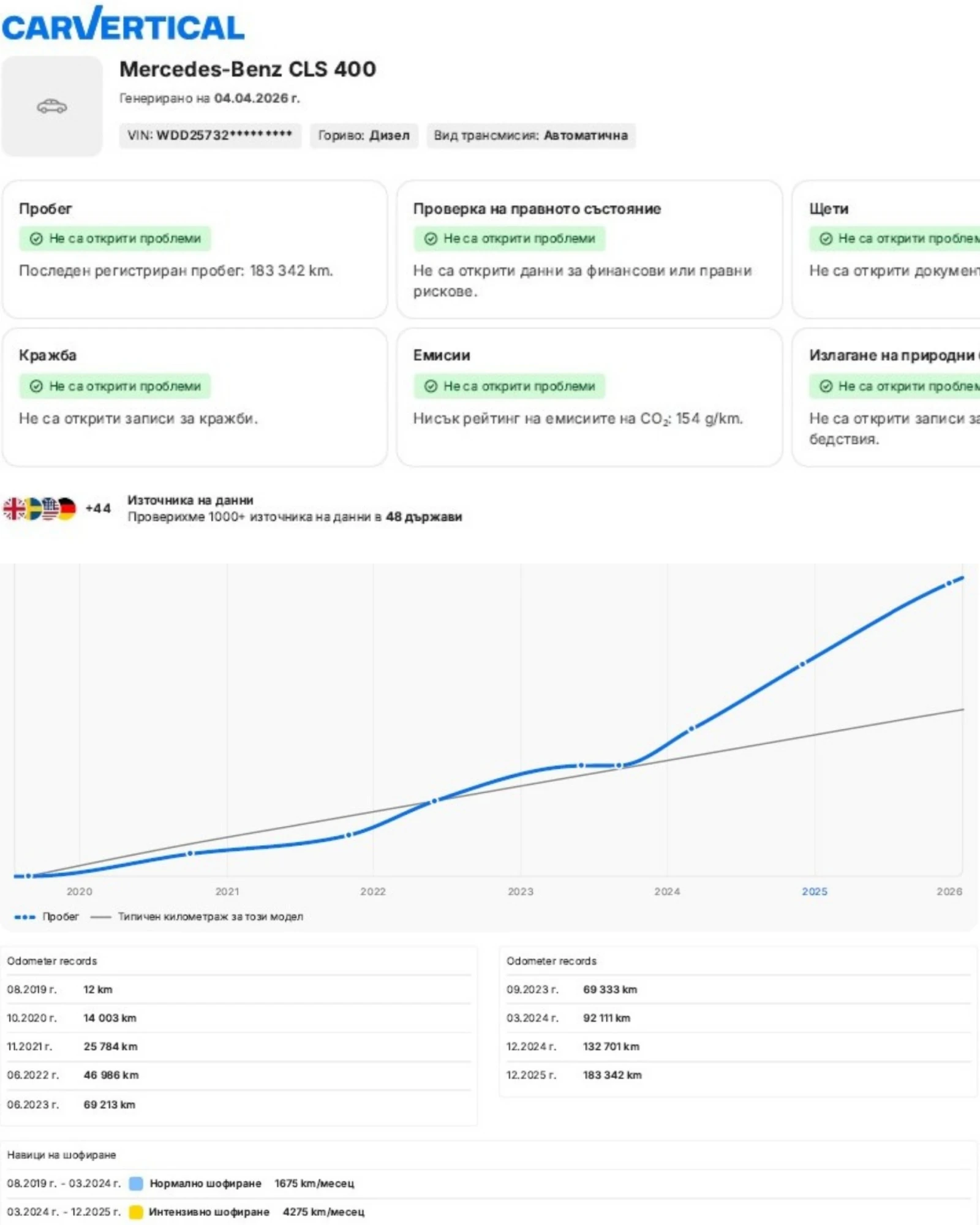Click the check icon in the Емисии badge

pyautogui.click(x=431, y=386)
